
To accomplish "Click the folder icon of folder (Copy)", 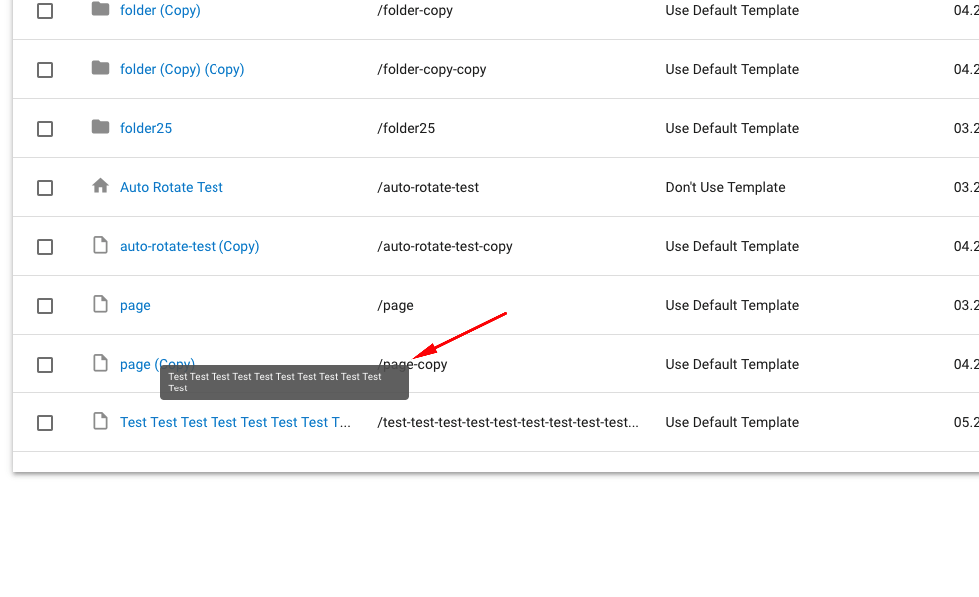I will 101,9.
